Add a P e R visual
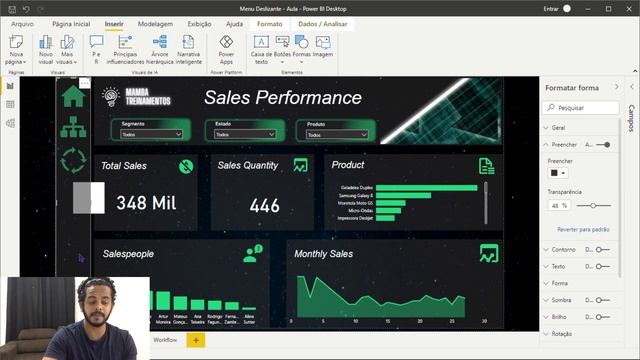This screenshot has height=360, width=640. click(x=96, y=49)
